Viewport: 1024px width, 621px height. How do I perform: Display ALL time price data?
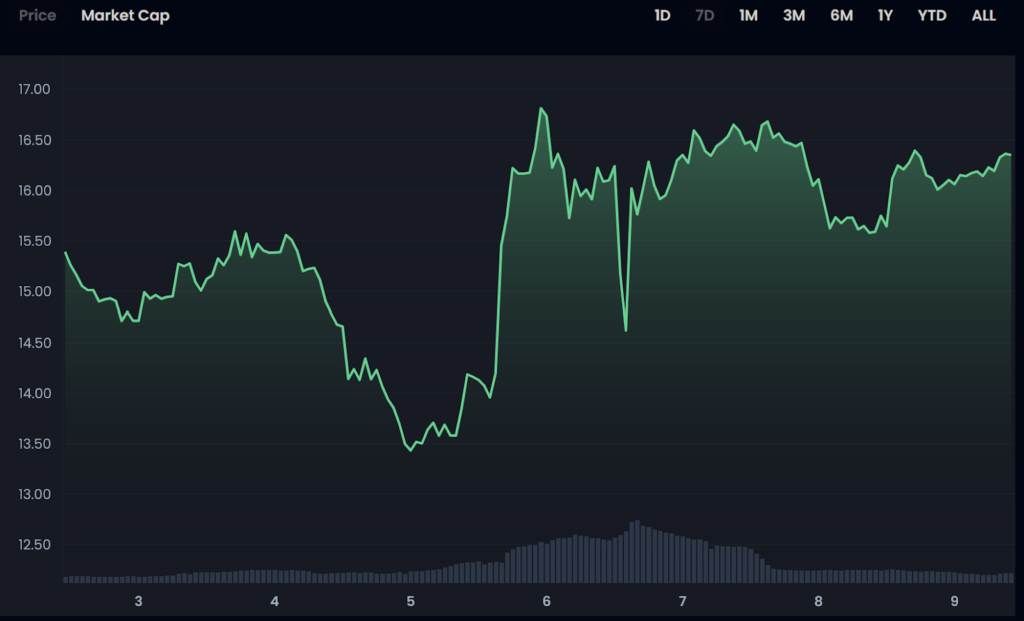983,16
